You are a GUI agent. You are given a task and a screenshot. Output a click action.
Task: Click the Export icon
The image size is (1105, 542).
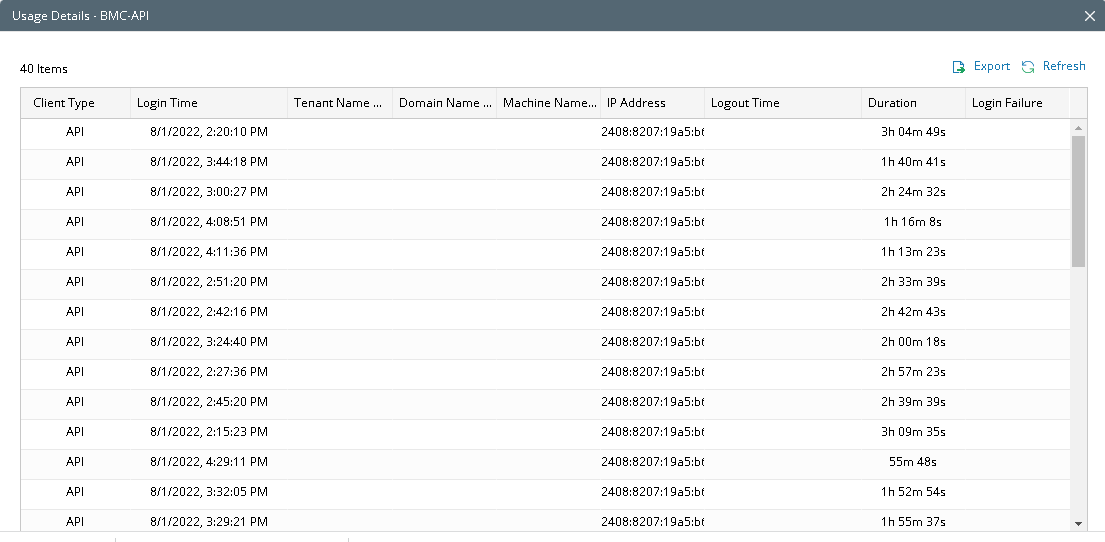[x=958, y=67]
